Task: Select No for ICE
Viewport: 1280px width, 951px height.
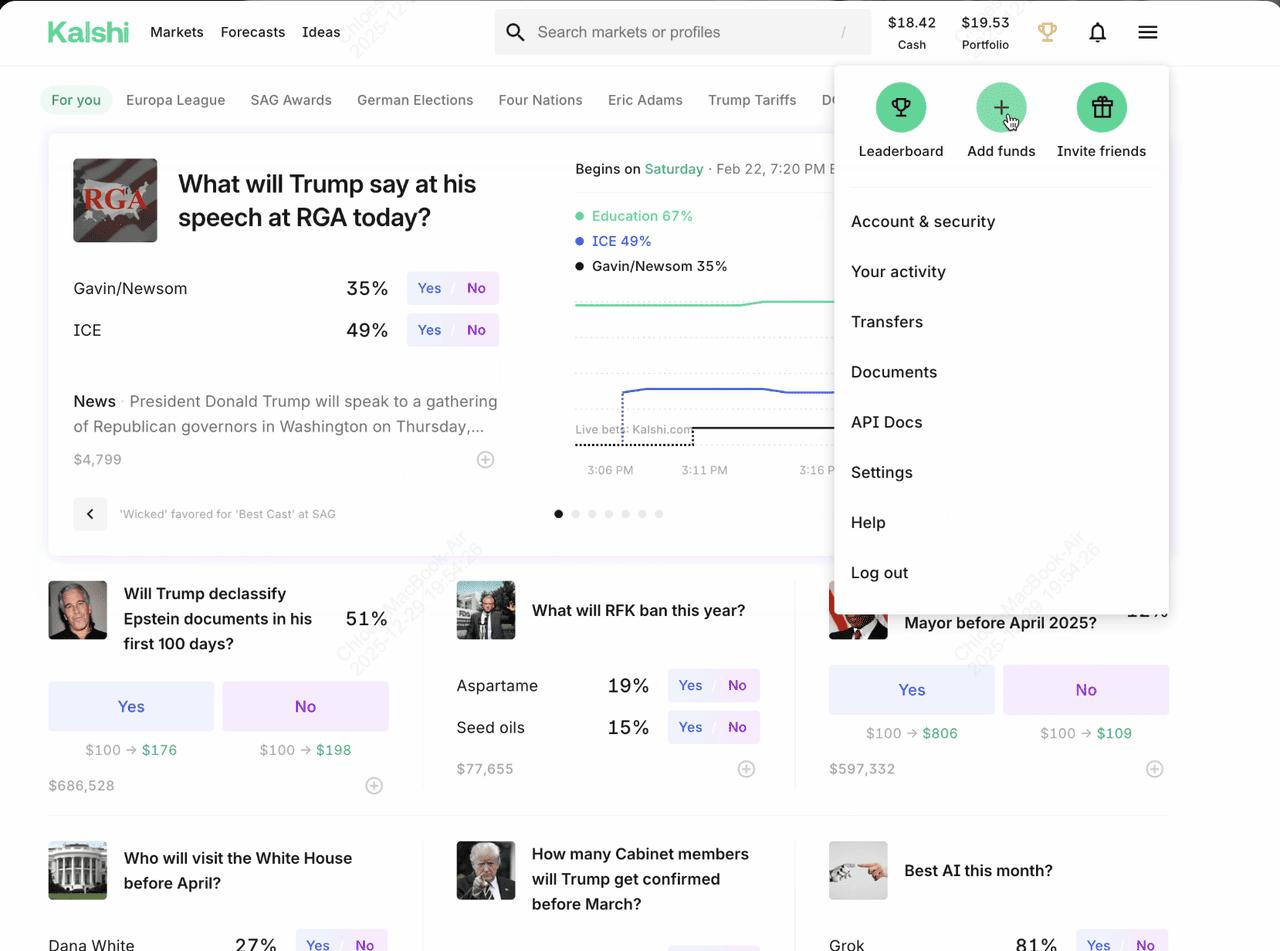Action: click(476, 330)
